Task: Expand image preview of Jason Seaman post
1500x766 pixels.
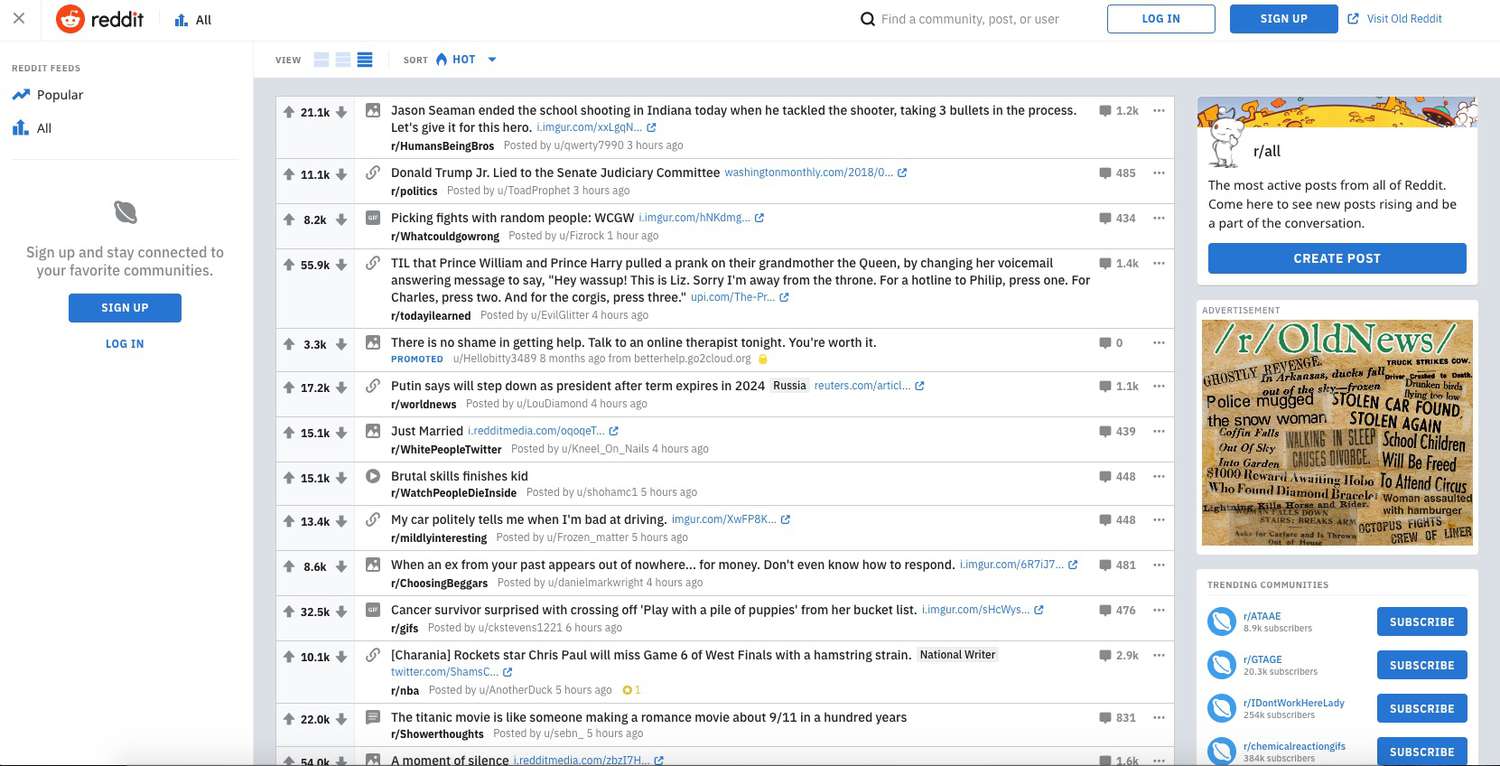Action: point(373,111)
